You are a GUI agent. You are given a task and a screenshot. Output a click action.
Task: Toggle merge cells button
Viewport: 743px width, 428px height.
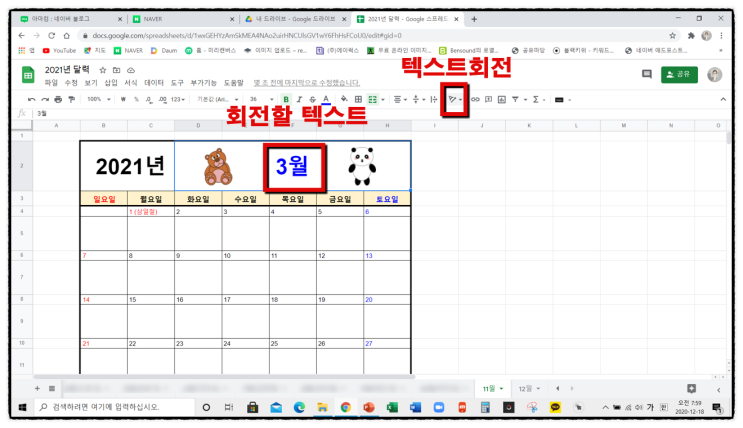pos(372,100)
